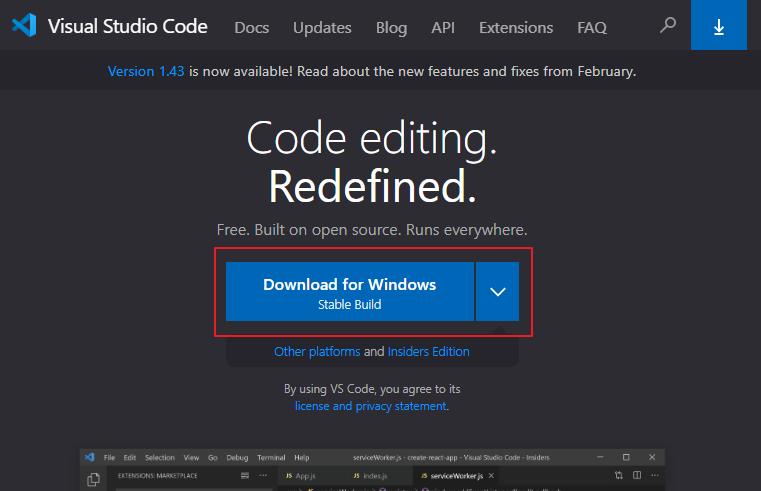Click 'Free. Built on open source. Runs everywhere.' text
Image resolution: width=761 pixels, height=491 pixels.
[x=372, y=229]
